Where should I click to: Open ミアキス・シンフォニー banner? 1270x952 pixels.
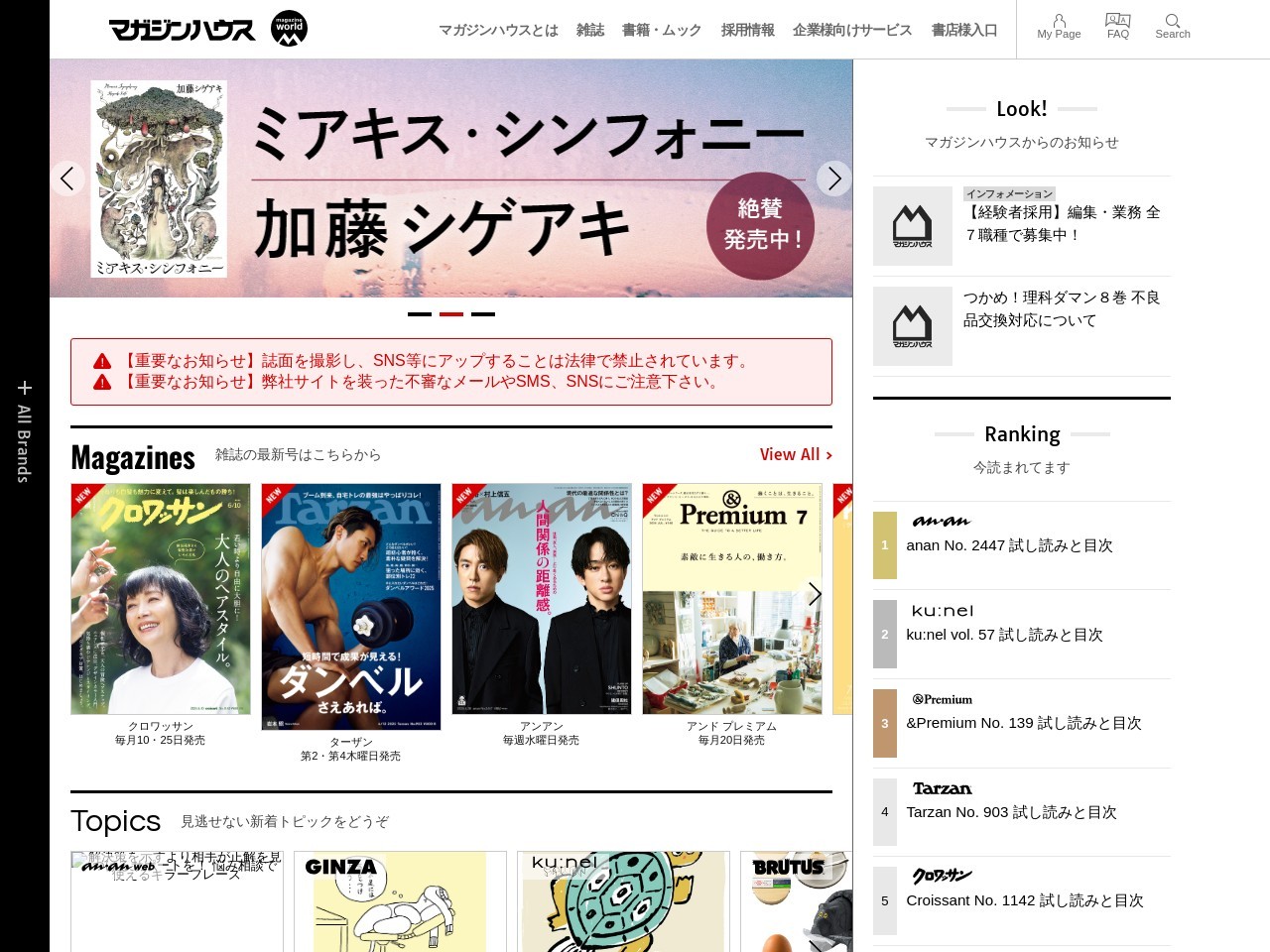point(451,178)
